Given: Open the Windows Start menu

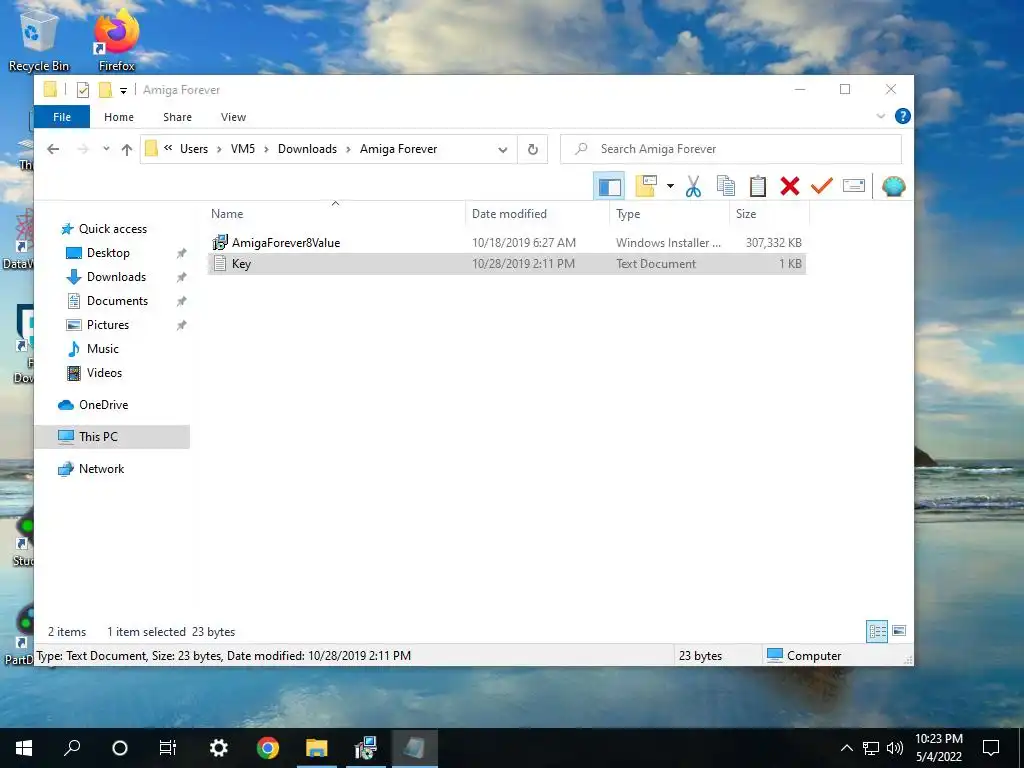Looking at the screenshot, I should click(24, 748).
